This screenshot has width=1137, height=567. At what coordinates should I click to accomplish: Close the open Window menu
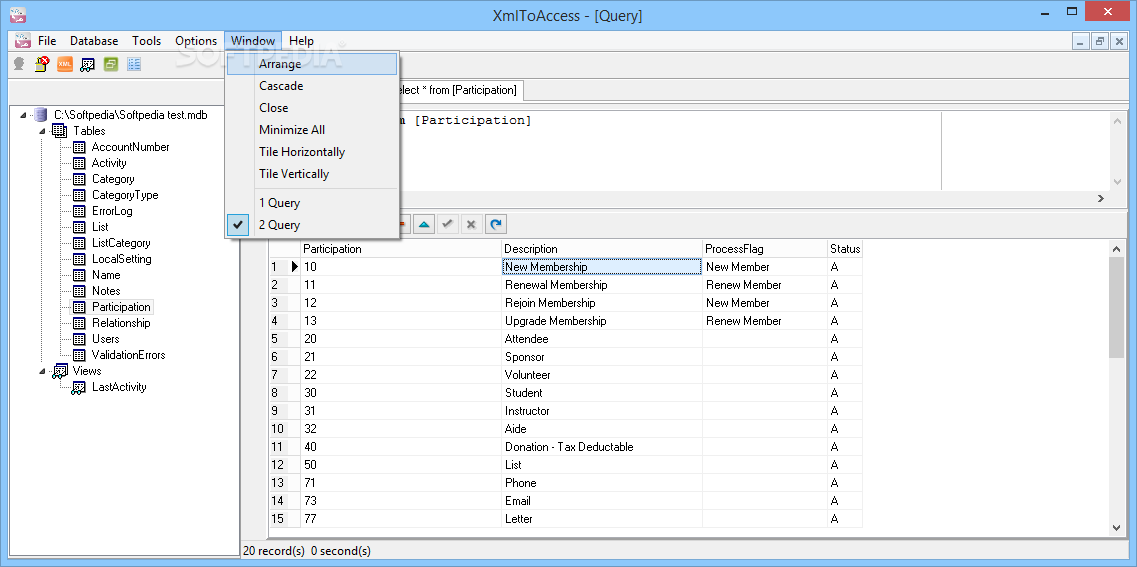click(x=253, y=41)
